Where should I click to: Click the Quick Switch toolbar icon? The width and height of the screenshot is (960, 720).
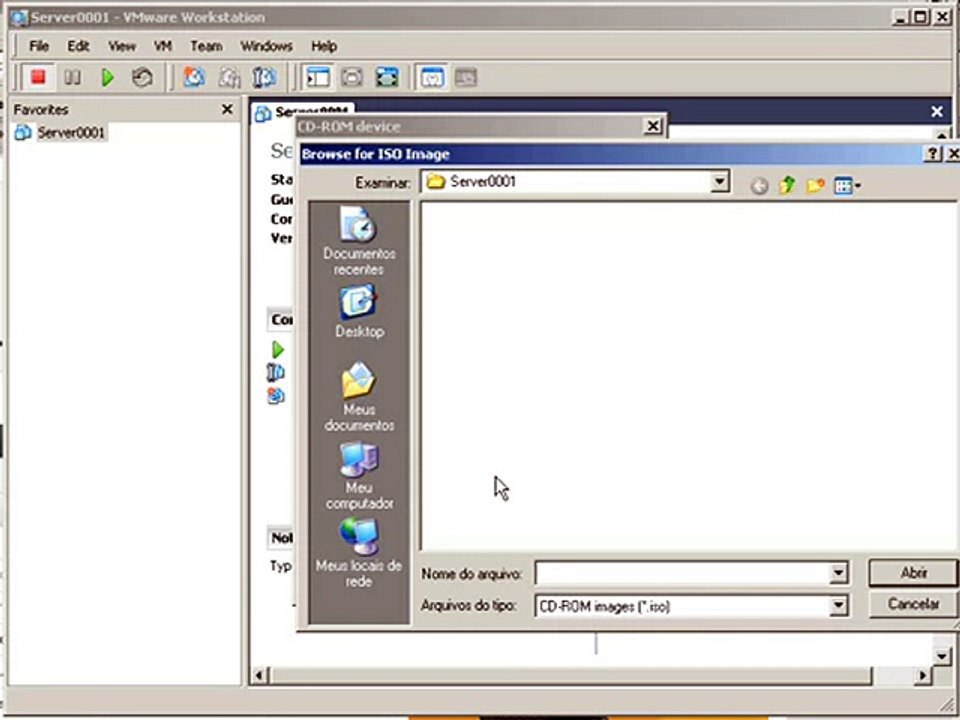(352, 77)
